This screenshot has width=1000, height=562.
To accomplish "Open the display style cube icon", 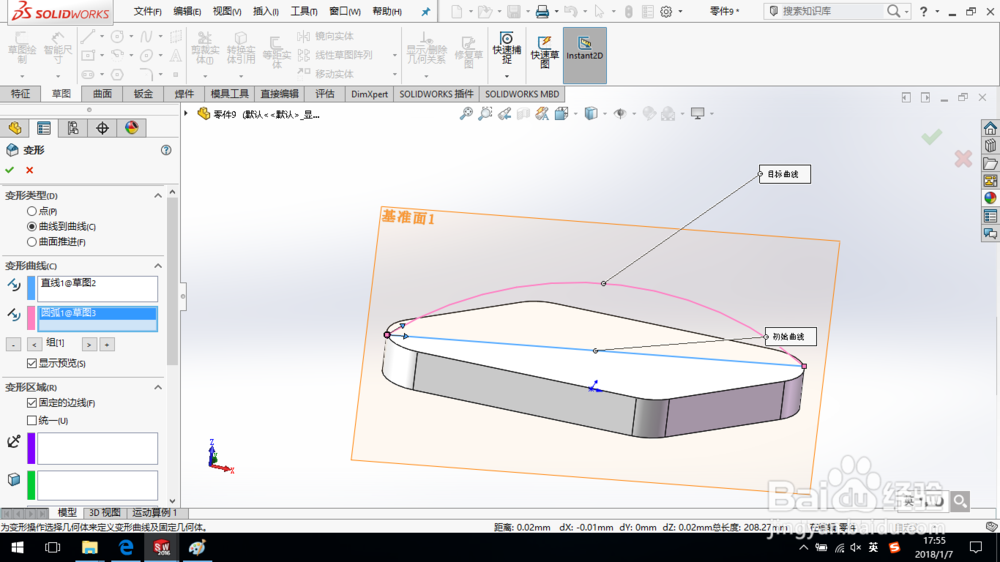I will pyautogui.click(x=591, y=114).
